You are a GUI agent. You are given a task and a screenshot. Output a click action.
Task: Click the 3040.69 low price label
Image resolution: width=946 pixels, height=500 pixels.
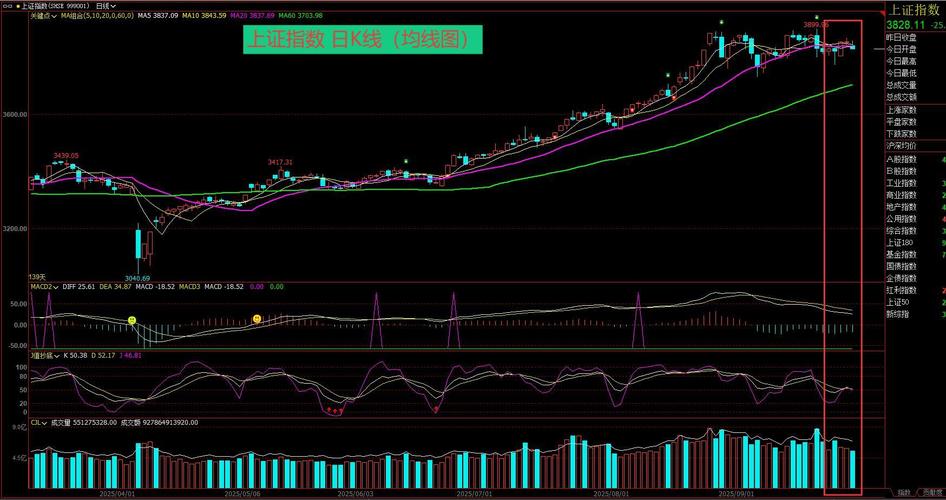(x=137, y=278)
